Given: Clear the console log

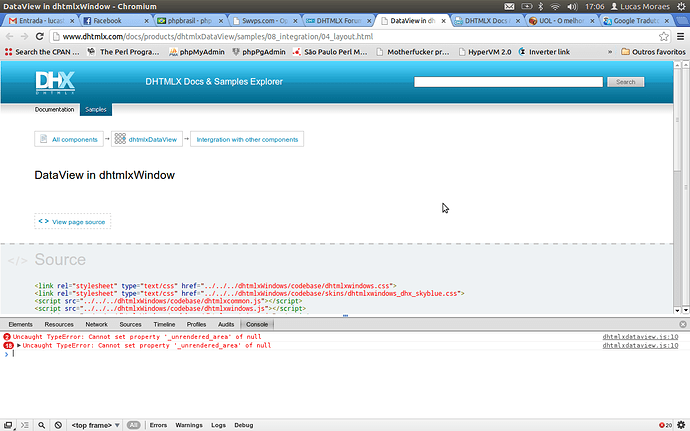Looking at the screenshot, I should pyautogui.click(x=58, y=425).
